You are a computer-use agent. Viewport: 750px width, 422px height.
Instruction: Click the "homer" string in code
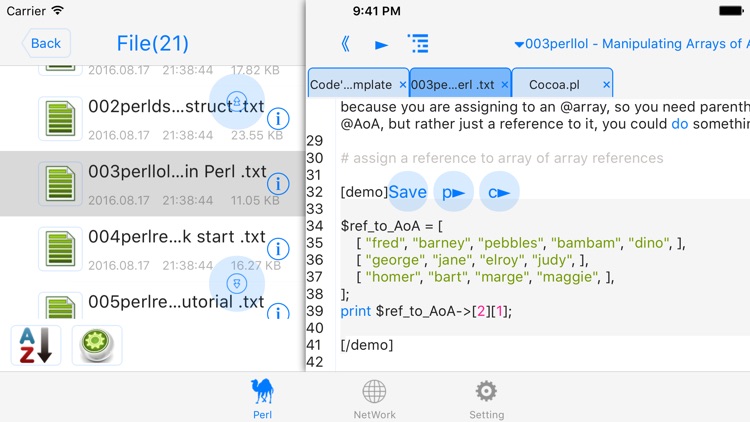pyautogui.click(x=393, y=277)
